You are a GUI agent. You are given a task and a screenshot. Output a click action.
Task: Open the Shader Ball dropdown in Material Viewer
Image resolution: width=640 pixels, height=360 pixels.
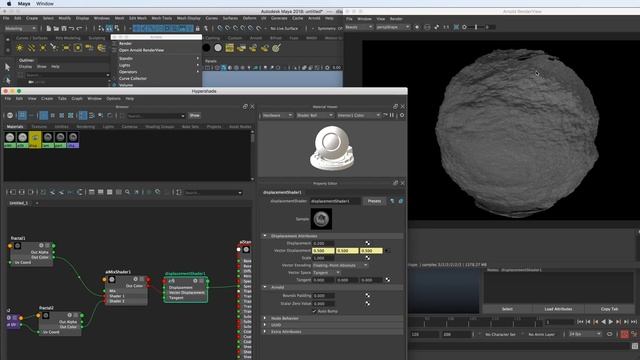[315, 116]
